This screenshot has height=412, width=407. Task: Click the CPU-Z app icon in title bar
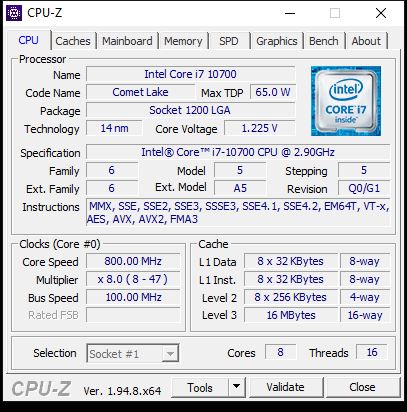tap(14, 13)
